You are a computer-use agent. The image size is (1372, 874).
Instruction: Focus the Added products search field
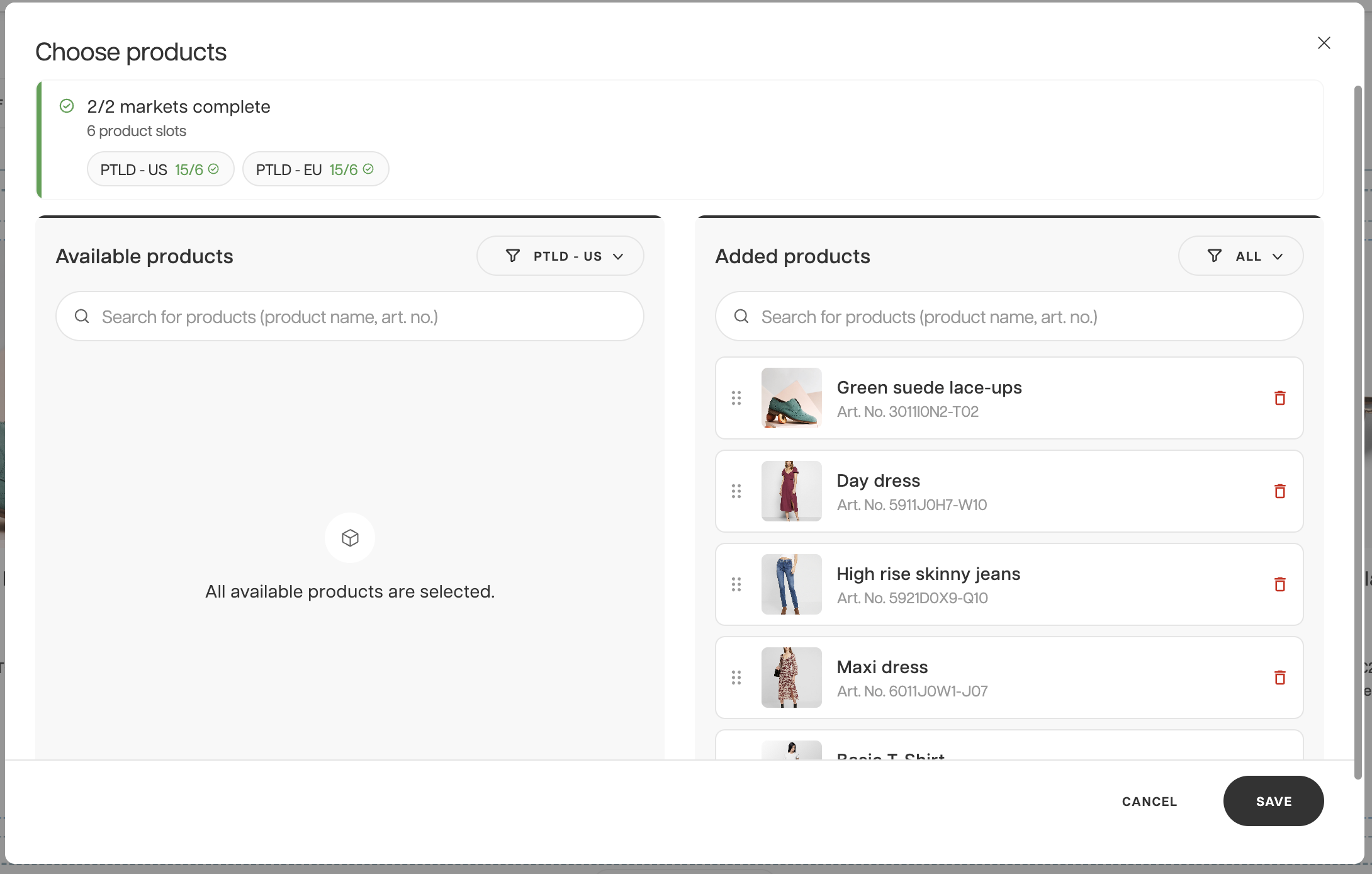[1009, 316]
